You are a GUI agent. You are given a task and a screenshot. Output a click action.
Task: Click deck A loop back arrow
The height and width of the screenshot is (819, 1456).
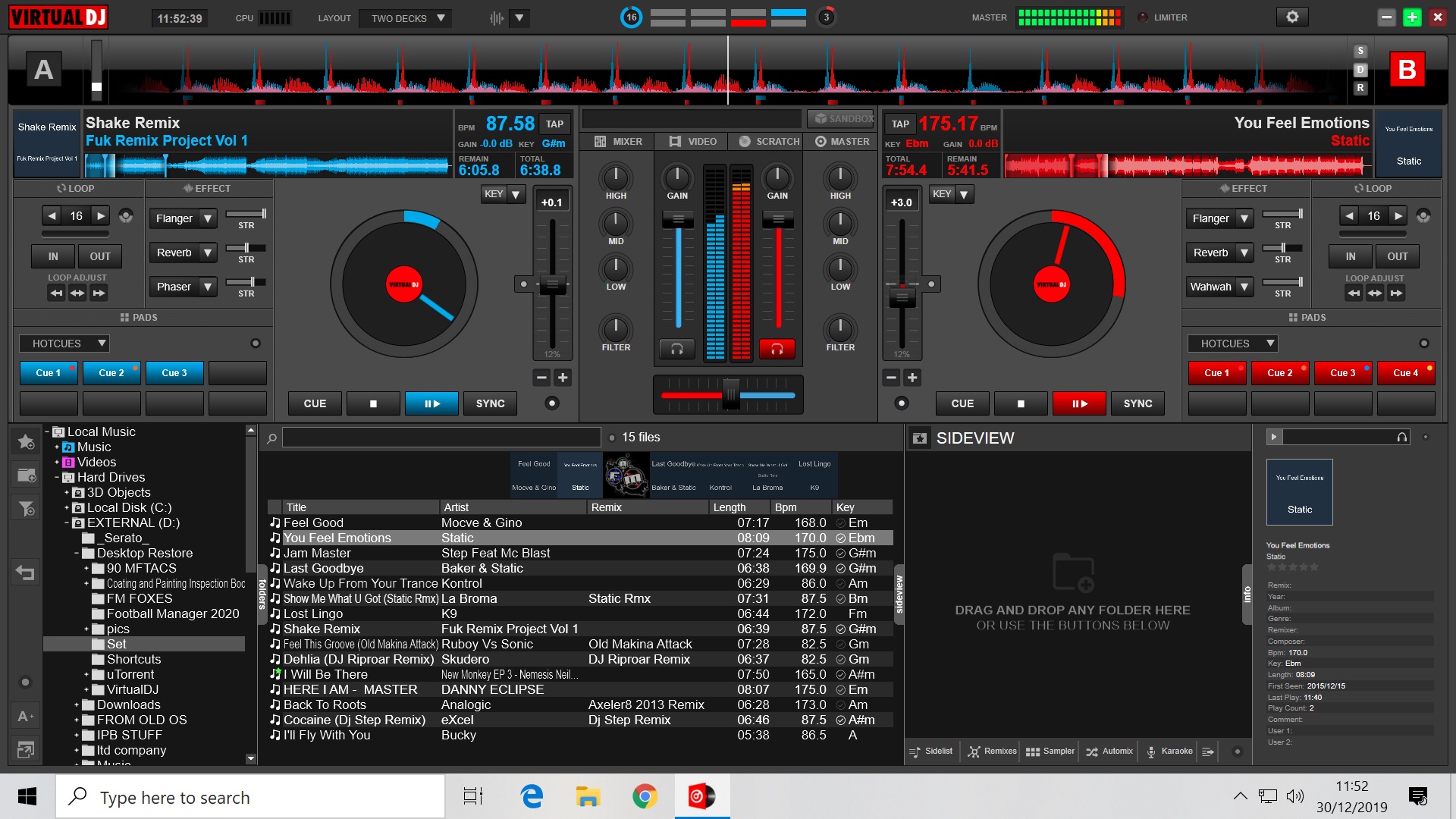(x=52, y=216)
